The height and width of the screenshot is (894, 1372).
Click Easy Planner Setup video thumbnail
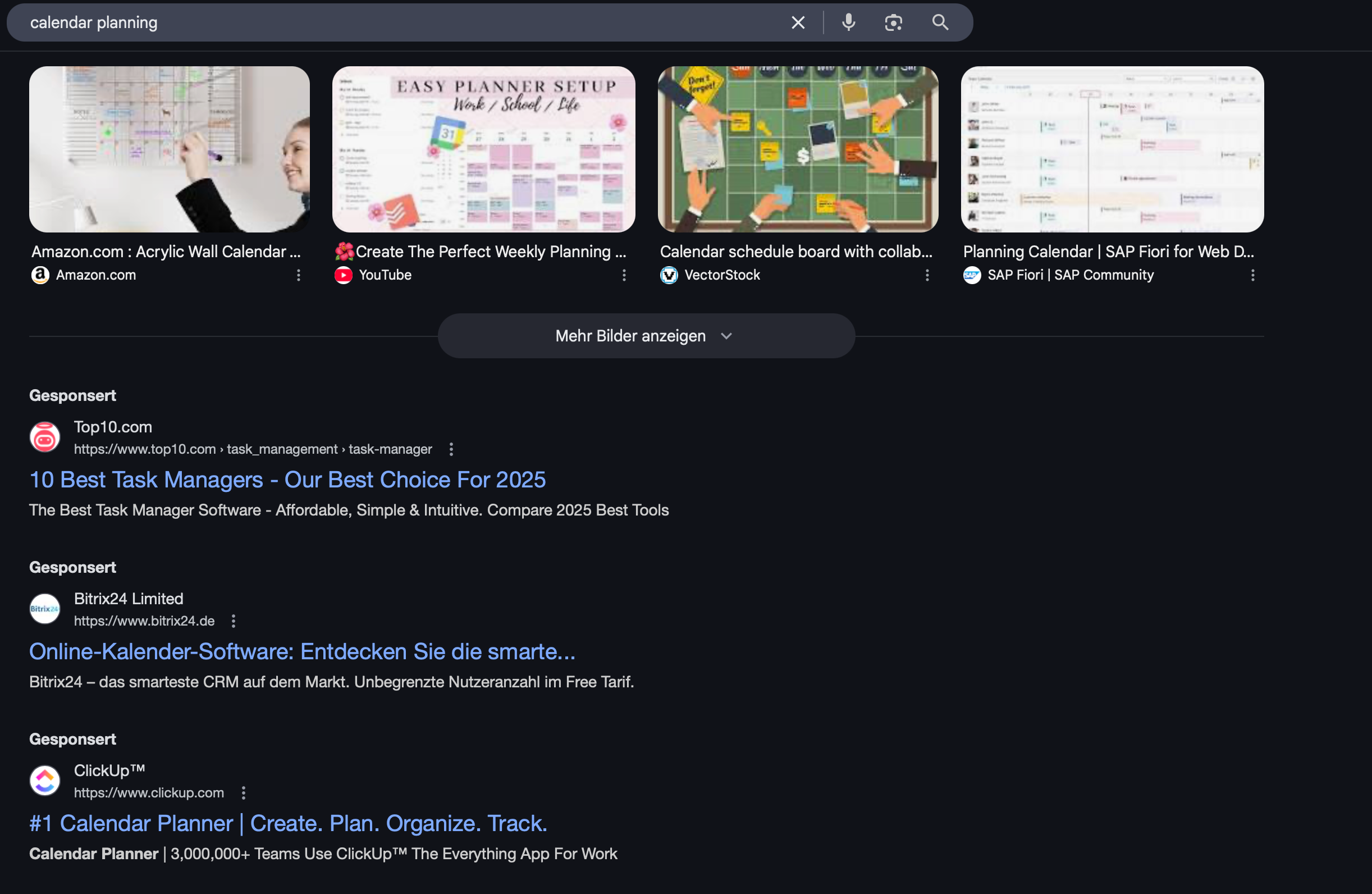[483, 149]
